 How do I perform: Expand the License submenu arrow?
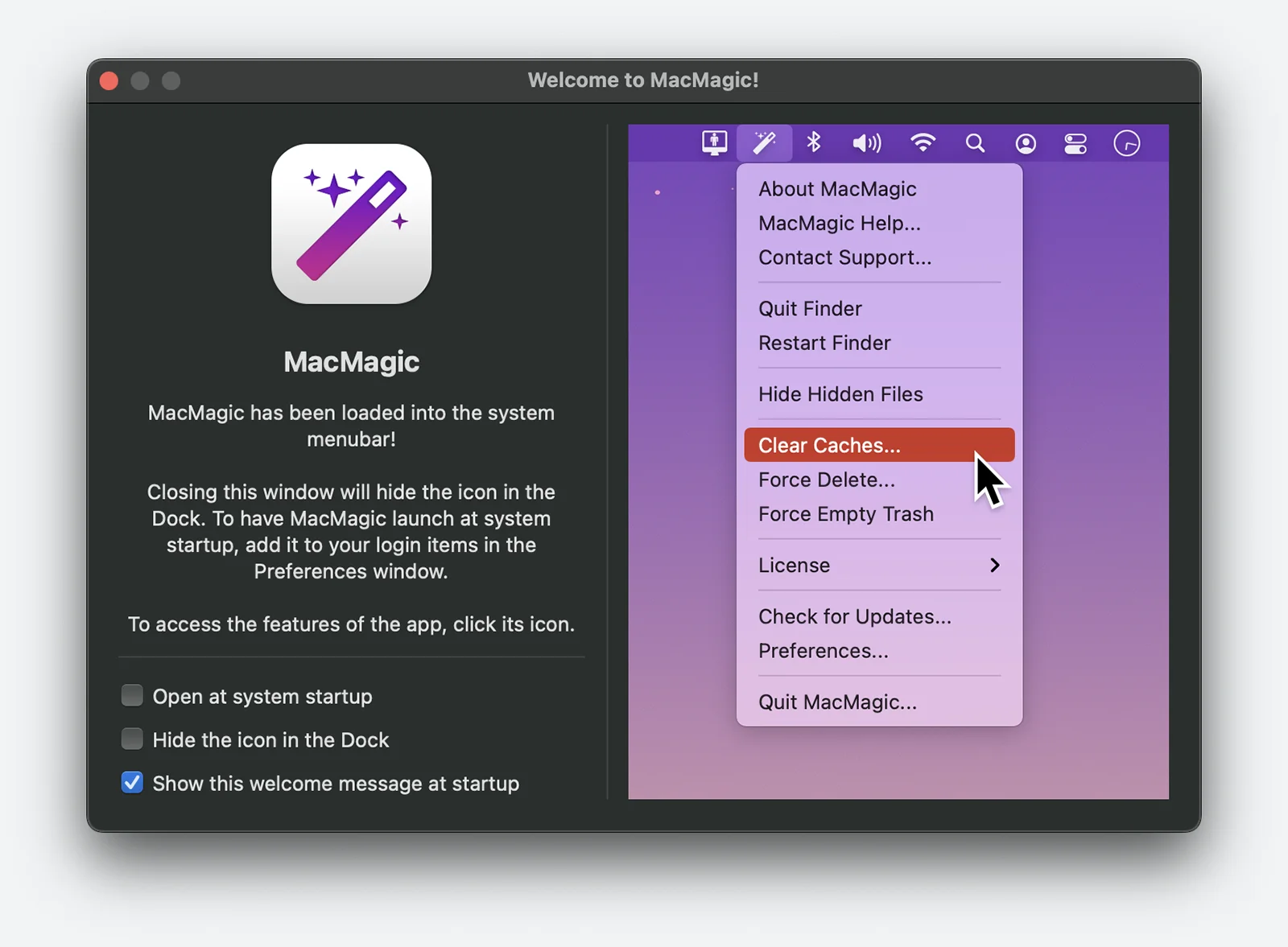tap(995, 565)
